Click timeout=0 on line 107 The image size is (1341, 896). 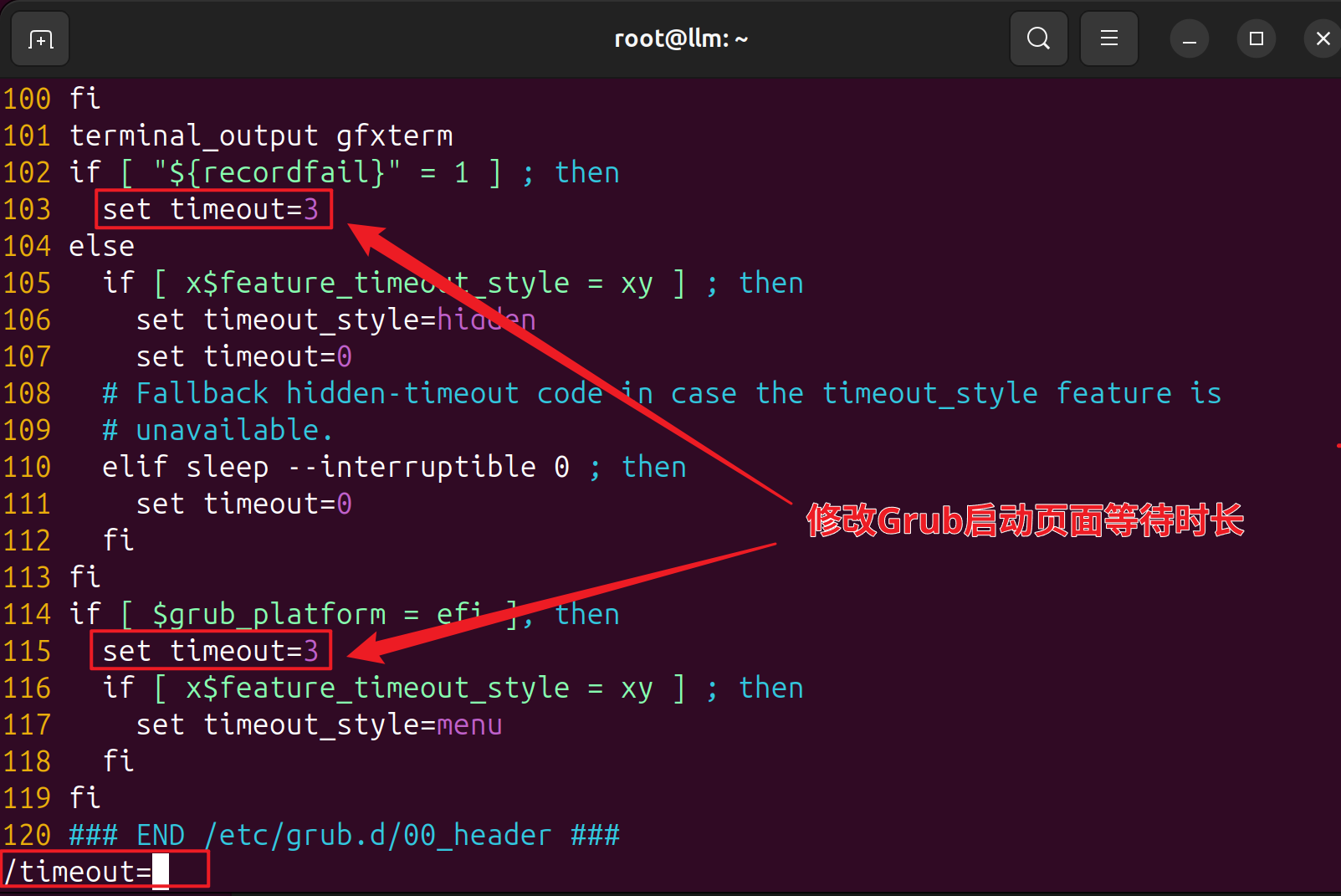(278, 356)
